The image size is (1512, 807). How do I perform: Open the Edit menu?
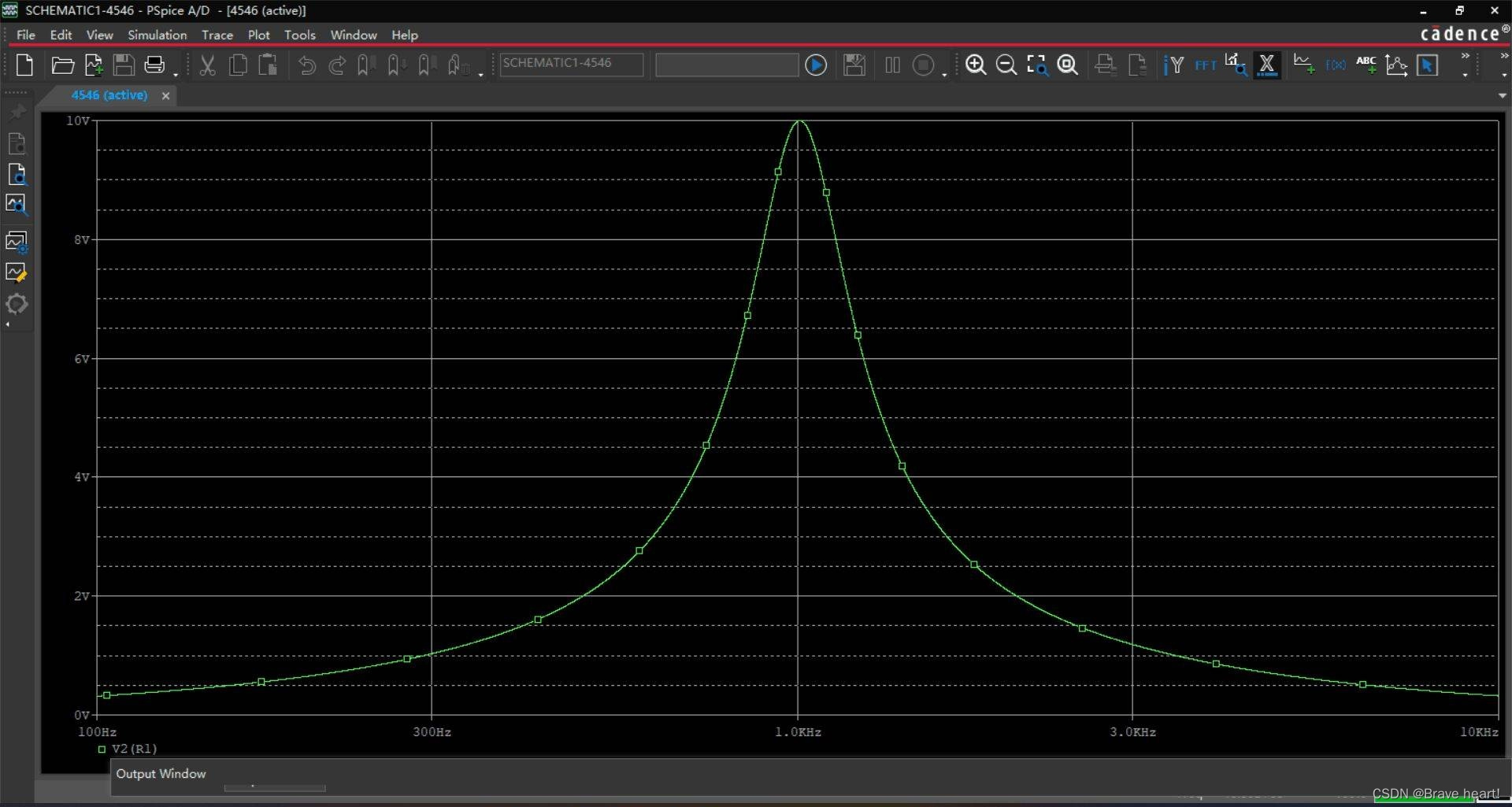coord(61,35)
